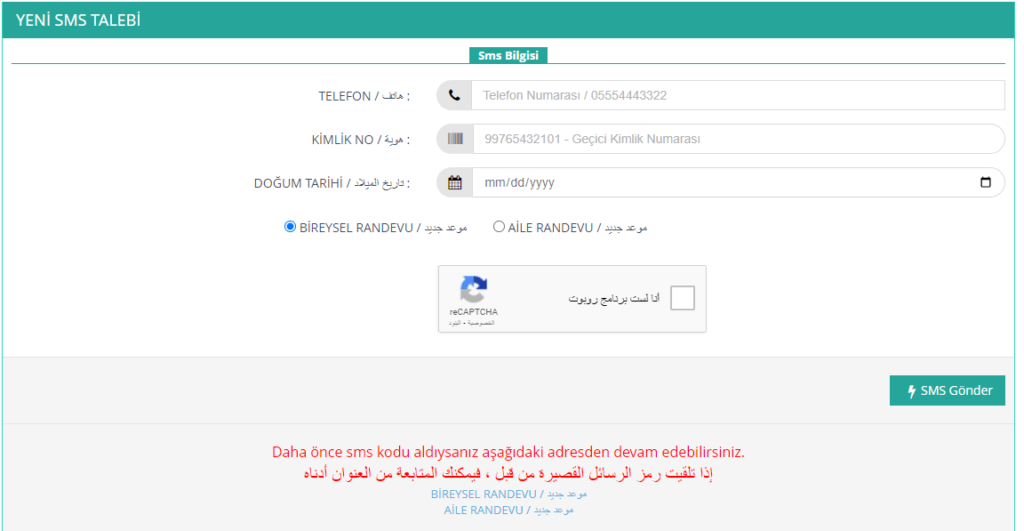
Task: Click the Sms Bilgisi section tab
Action: [508, 56]
